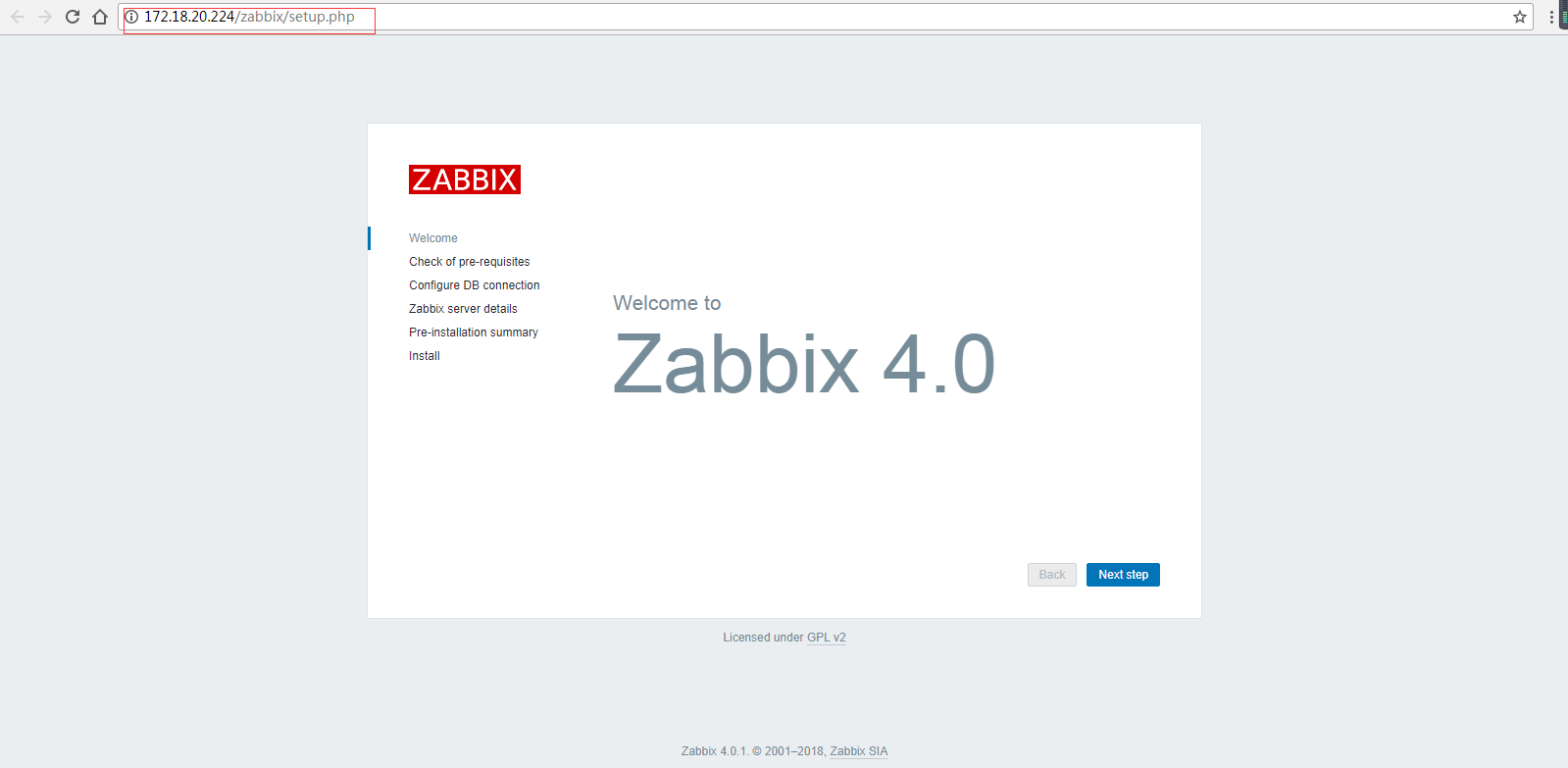
Task: Click the 'Welcome to' text
Action: [667, 303]
